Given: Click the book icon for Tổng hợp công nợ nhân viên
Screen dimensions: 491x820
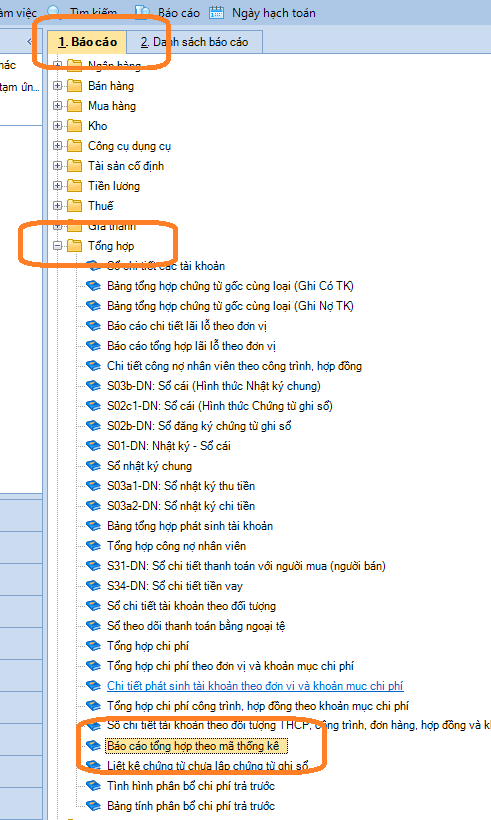Looking at the screenshot, I should click(x=93, y=545).
